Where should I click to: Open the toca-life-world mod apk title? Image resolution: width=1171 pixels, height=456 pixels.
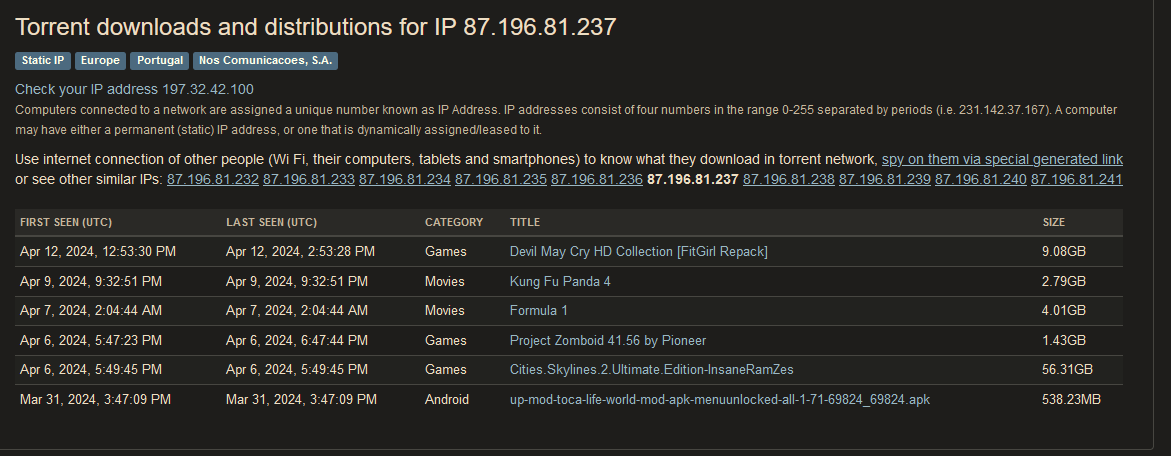720,399
